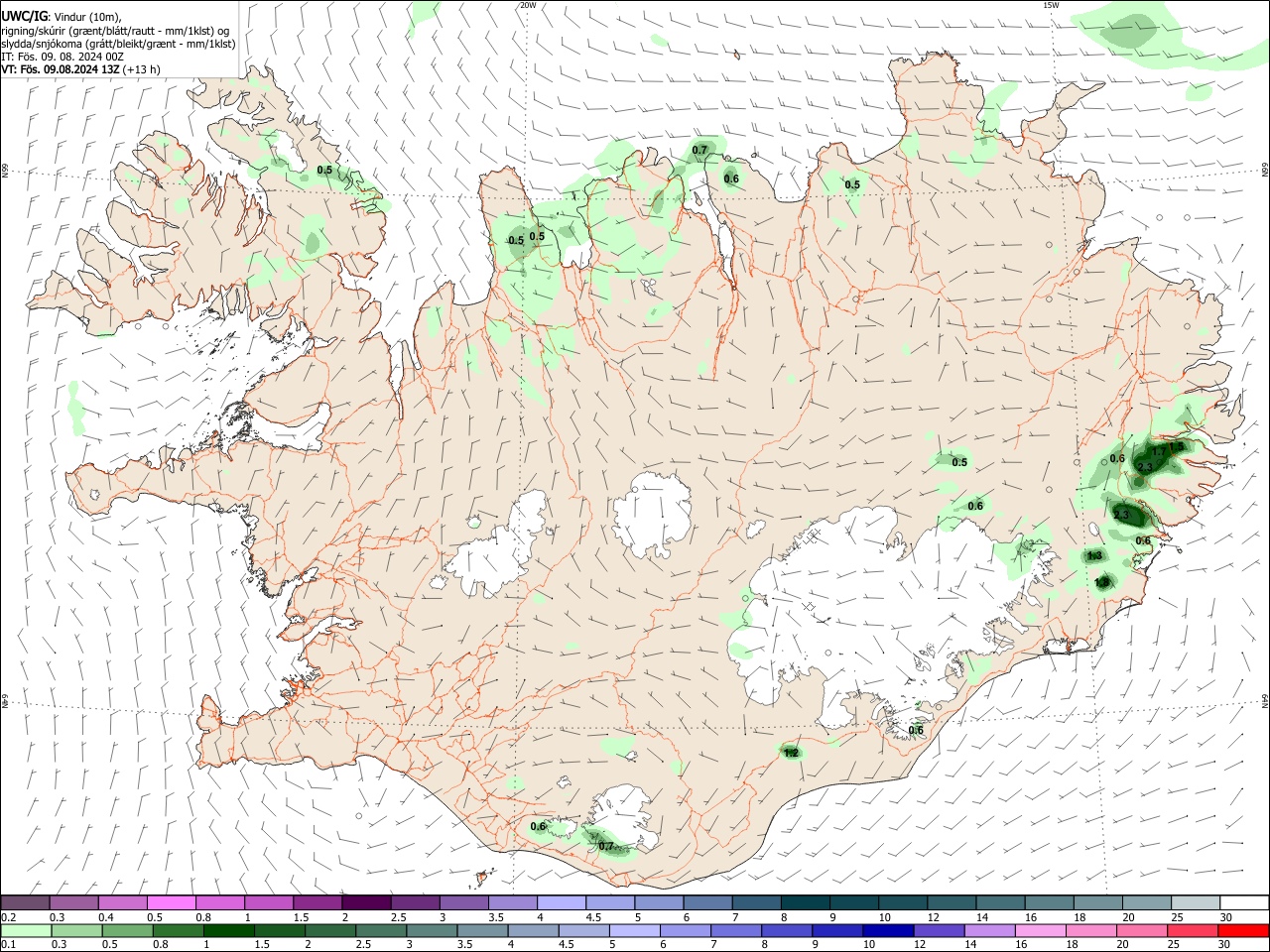Image resolution: width=1270 pixels, height=952 pixels.
Task: Click the '30' label ending the lower rain scale
Action: pyautogui.click(x=1225, y=945)
